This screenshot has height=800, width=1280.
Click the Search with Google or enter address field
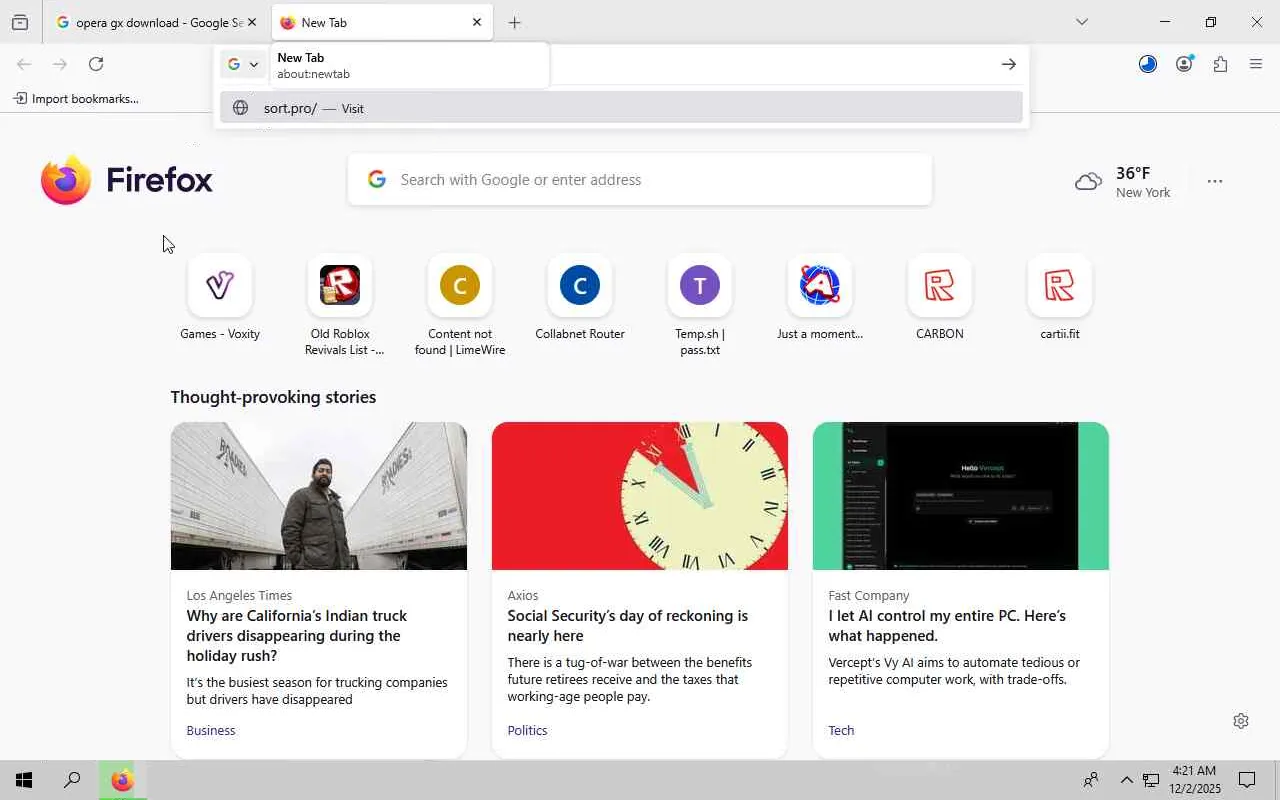coord(640,180)
